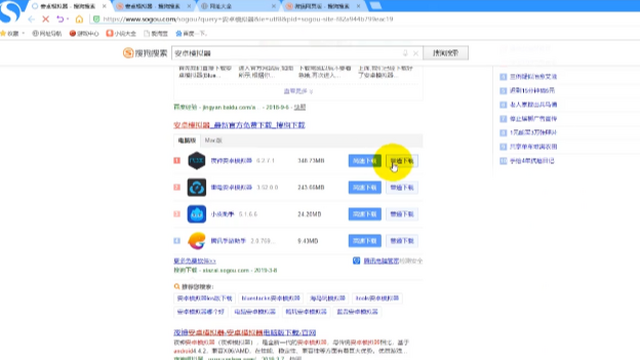Viewport: 640px width, 360px height.
Task: Switch to the second browser tab
Action: (x=151, y=6)
